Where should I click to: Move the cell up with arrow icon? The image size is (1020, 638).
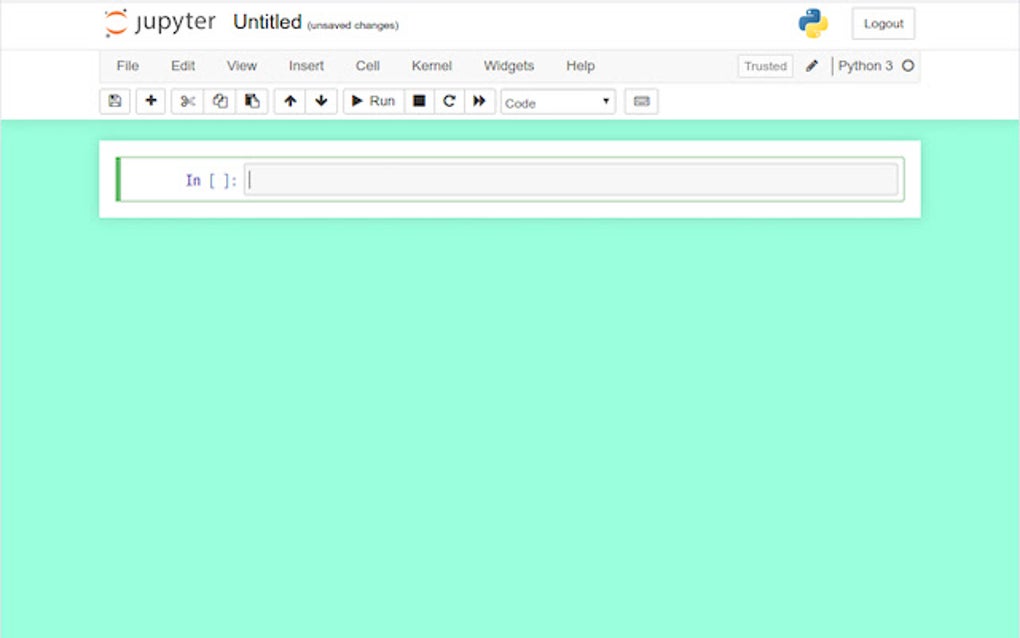[289, 100]
